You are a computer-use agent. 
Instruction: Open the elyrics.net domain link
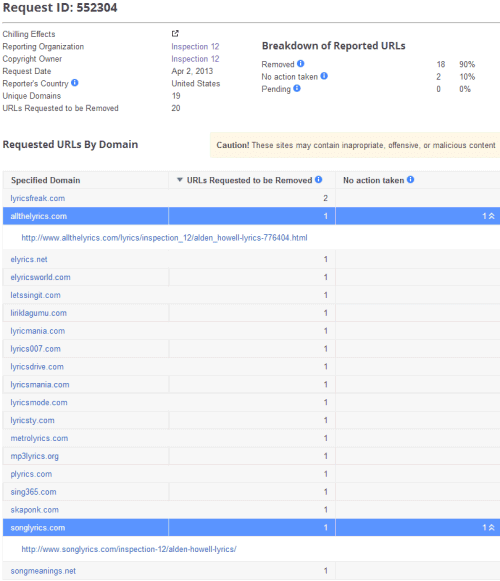tap(29, 259)
